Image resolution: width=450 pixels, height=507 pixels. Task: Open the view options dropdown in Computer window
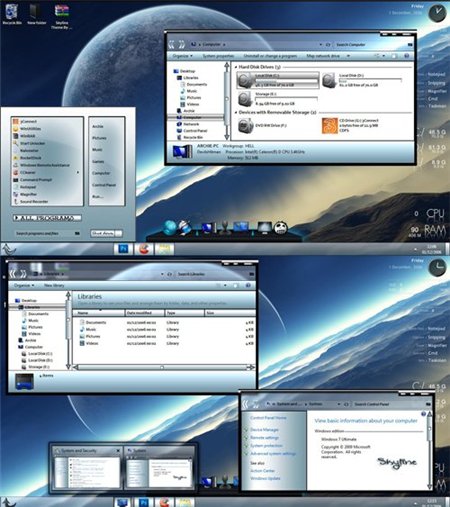pos(384,56)
